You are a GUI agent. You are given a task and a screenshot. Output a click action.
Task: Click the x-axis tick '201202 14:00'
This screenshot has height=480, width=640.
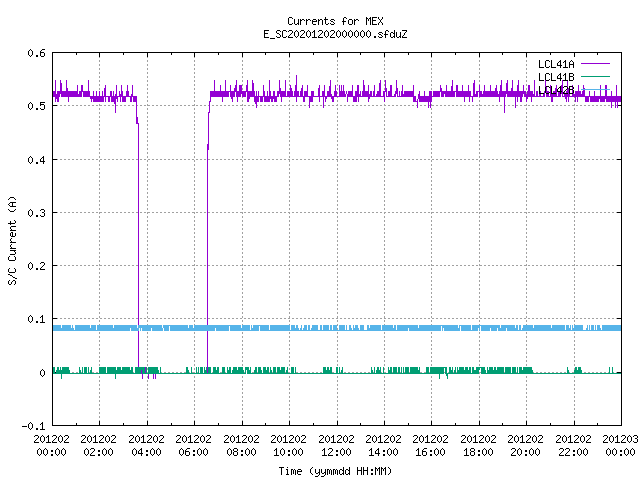click(x=383, y=445)
